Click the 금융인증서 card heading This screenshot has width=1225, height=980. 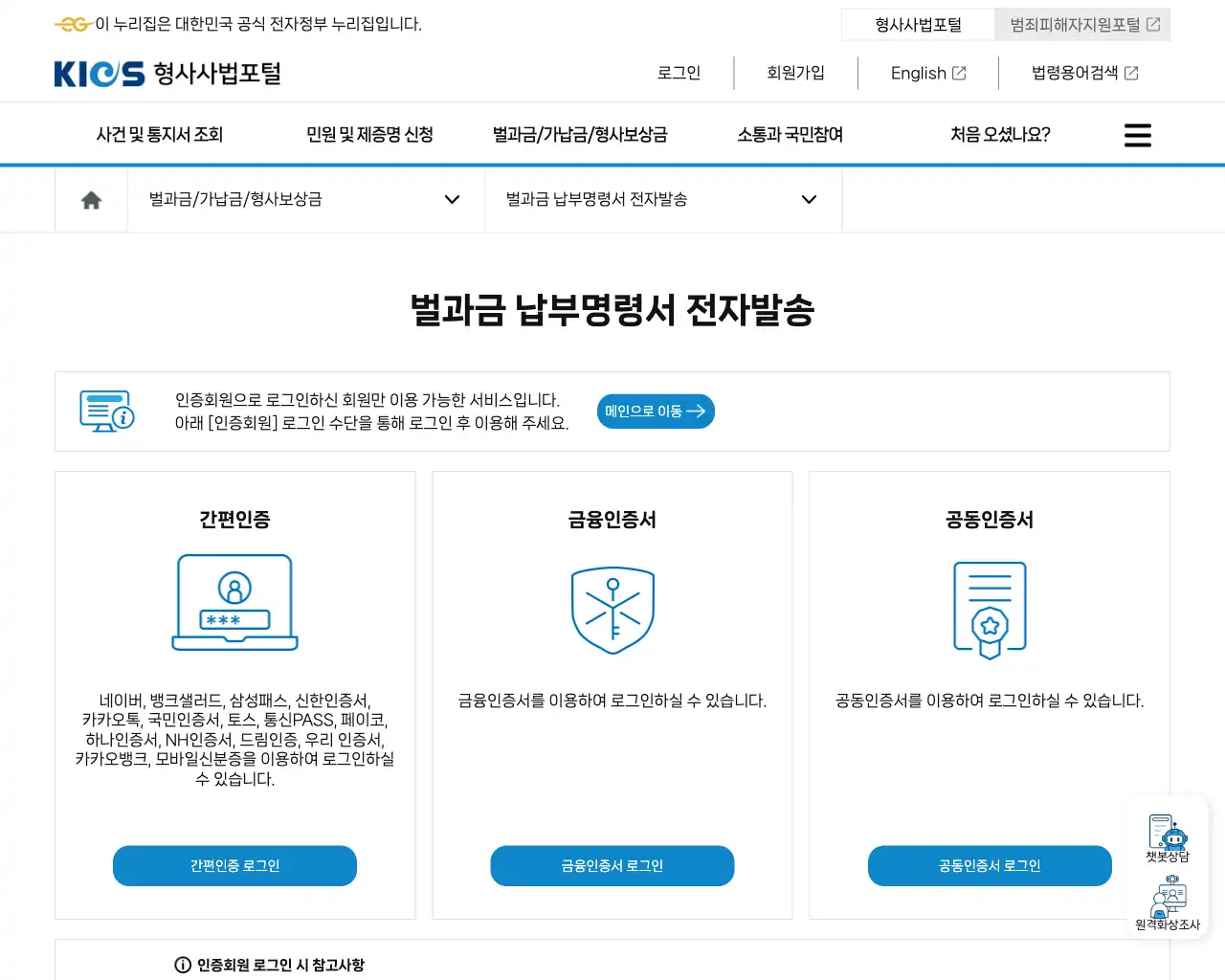[612, 520]
